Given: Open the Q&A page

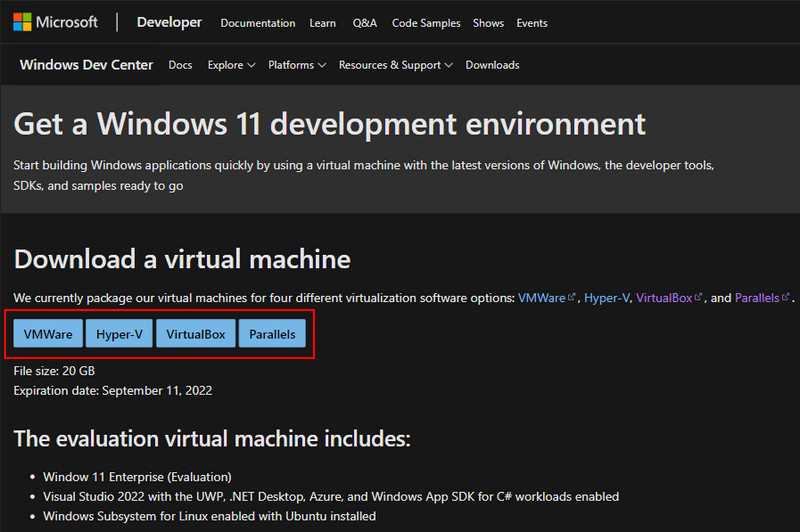Looking at the screenshot, I should pos(364,23).
